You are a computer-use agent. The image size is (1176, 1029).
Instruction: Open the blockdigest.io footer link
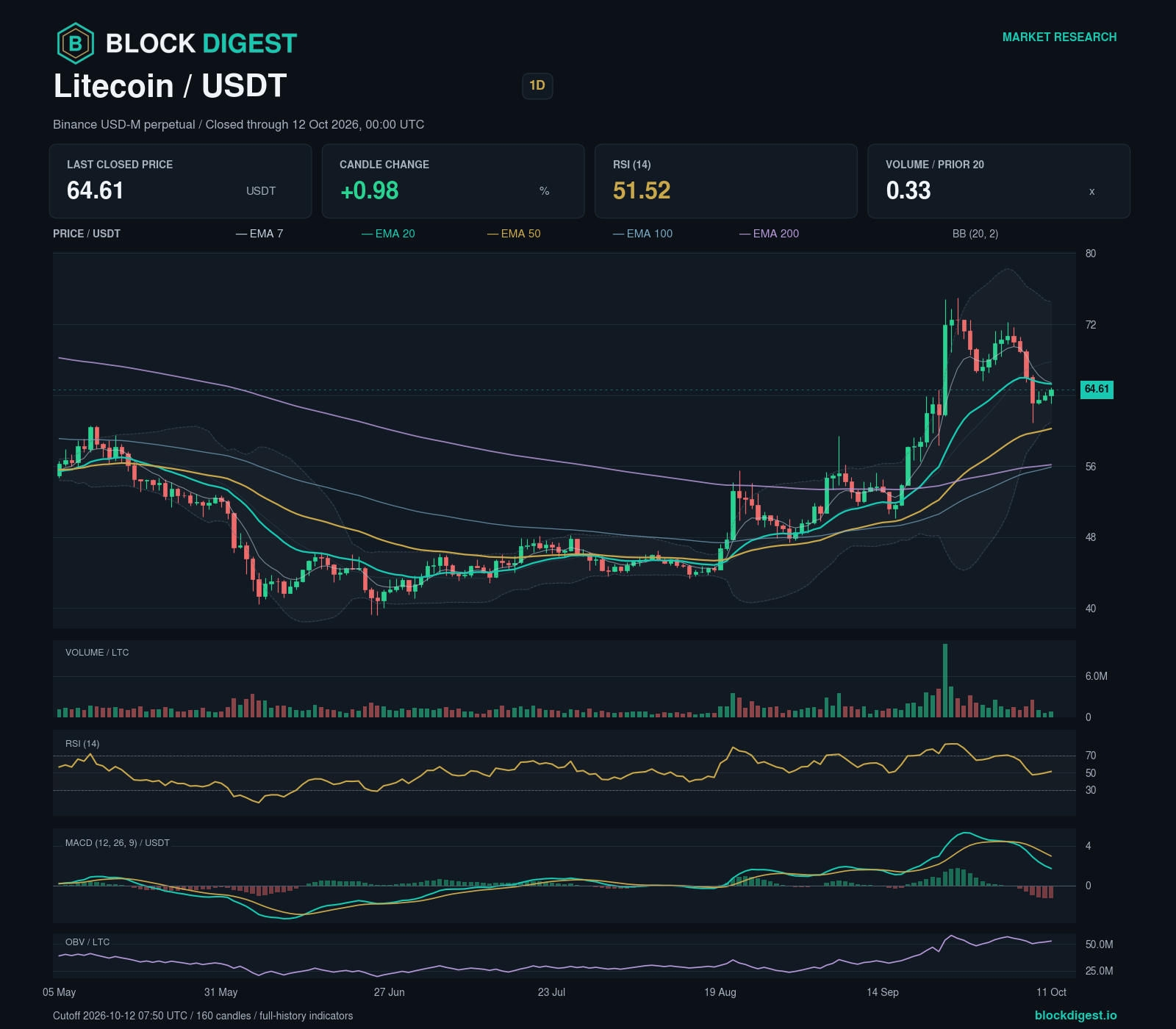click(1075, 1015)
